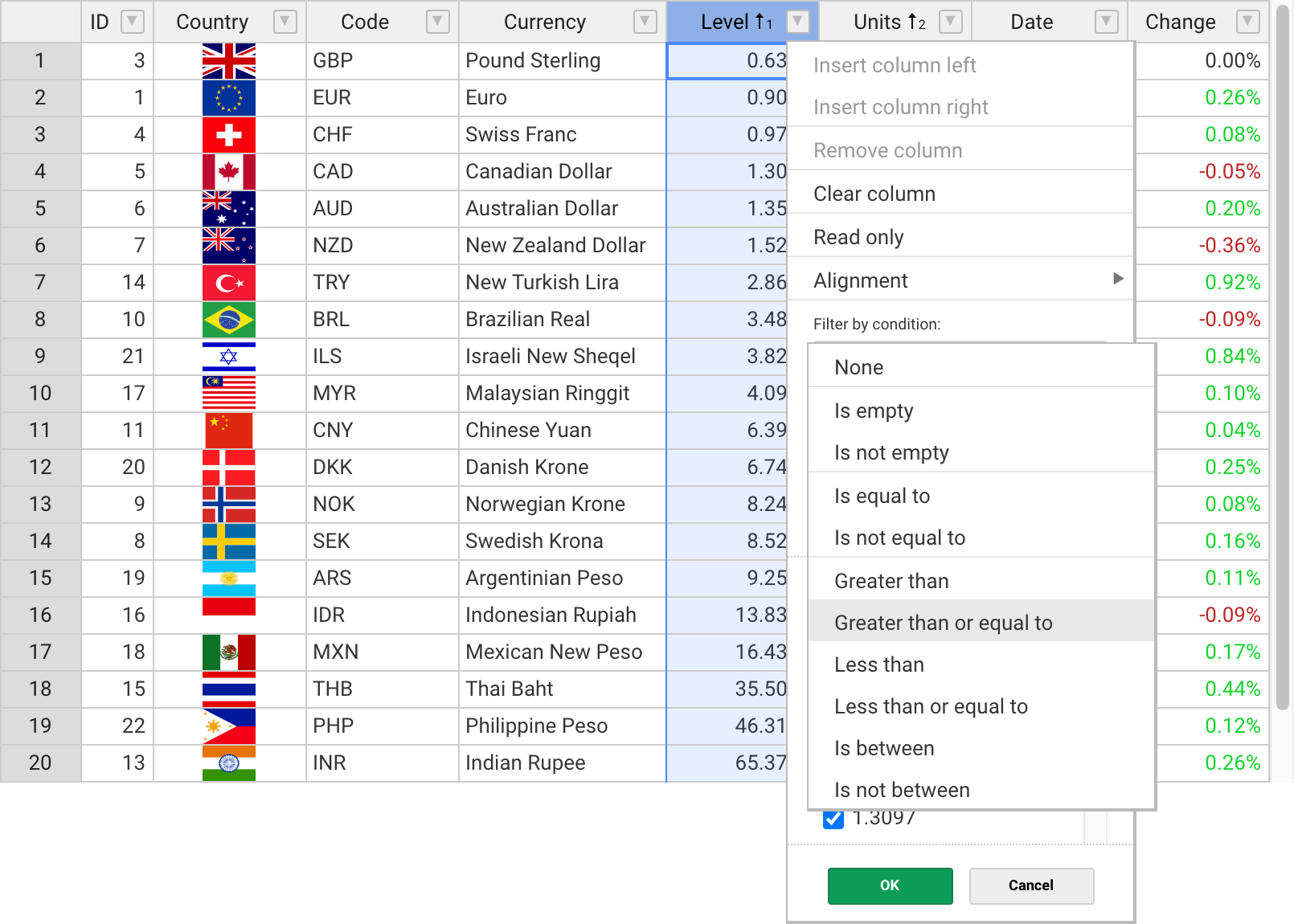This screenshot has width=1294, height=924.
Task: Click the Israeli flag icon
Action: pyautogui.click(x=229, y=357)
